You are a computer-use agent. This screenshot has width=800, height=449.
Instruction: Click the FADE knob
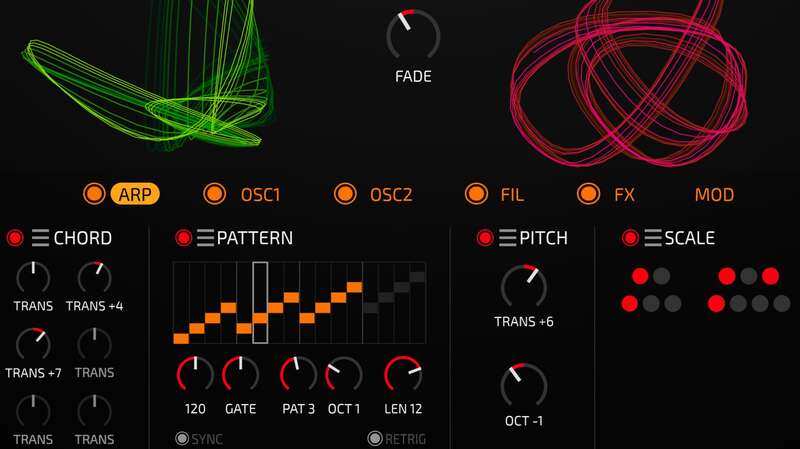pyautogui.click(x=413, y=35)
